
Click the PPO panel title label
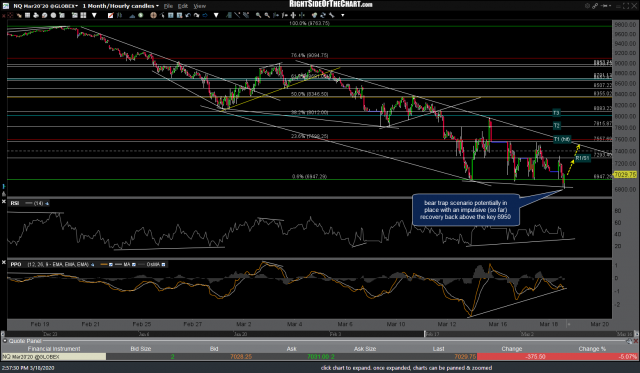pyautogui.click(x=16, y=264)
